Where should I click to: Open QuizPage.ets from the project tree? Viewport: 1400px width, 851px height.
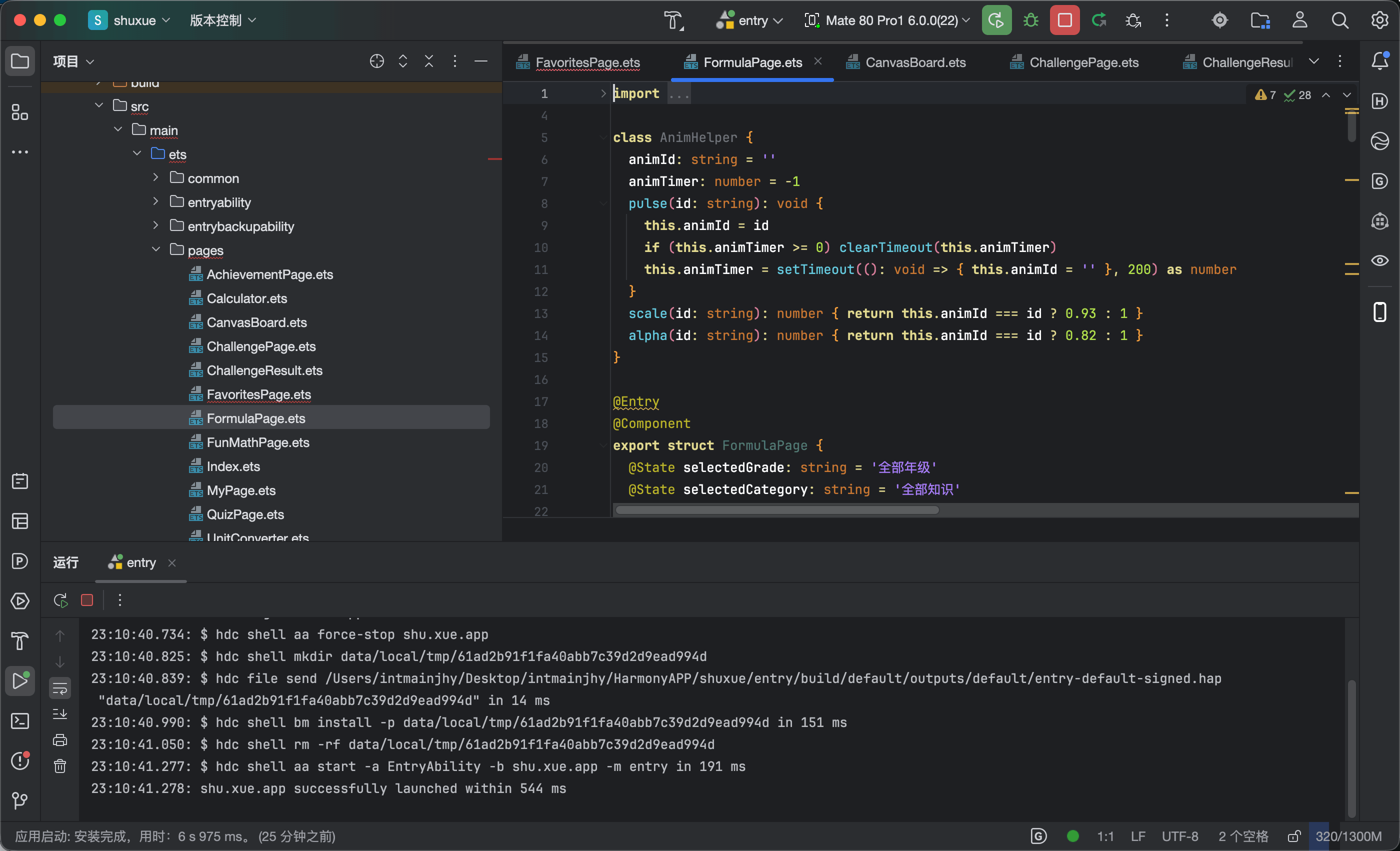(245, 514)
